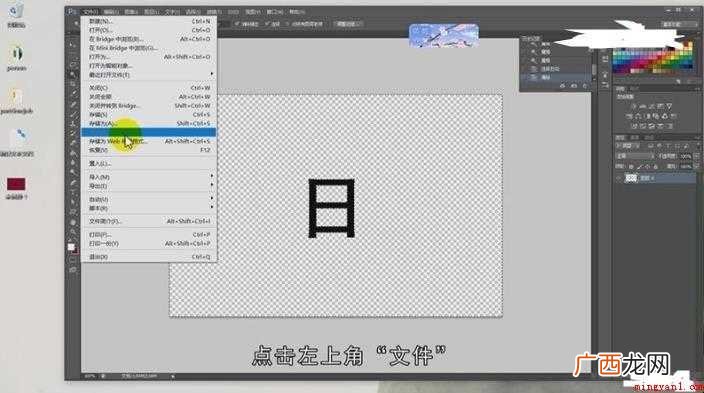Toggle layer filtering switch in Layers panel
The image size is (704, 393).
(698, 146)
